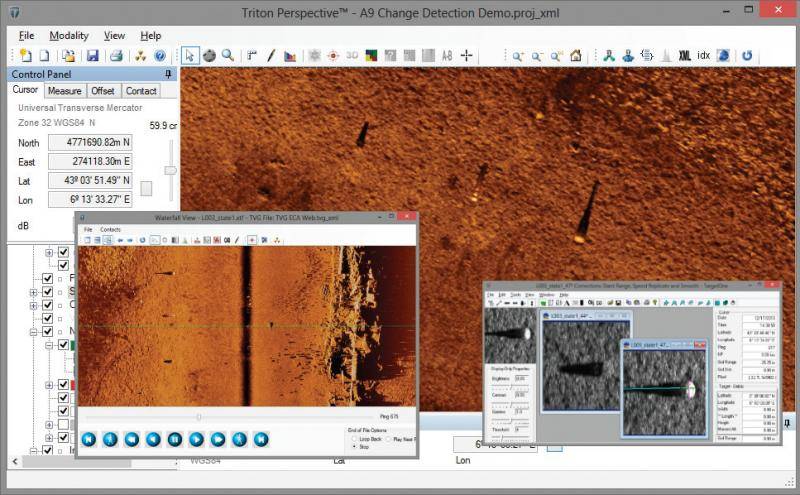Viewport: 800px width, 495px height.
Task: Click the new project icon with star
Action: (x=25, y=55)
